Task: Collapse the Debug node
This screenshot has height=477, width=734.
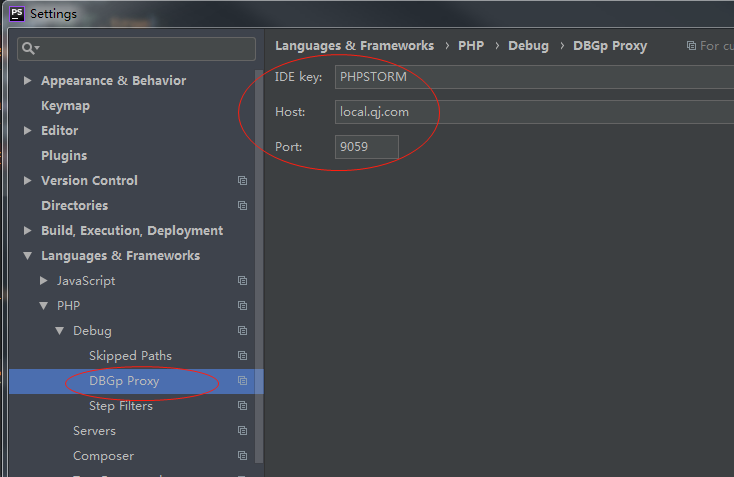Action: [59, 331]
